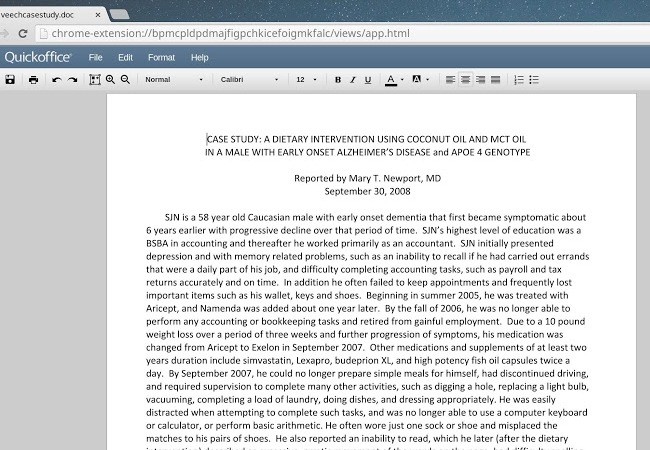This screenshot has height=450, width=650.
Task: Zoom in with magnifier plus icon
Action: (x=110, y=80)
